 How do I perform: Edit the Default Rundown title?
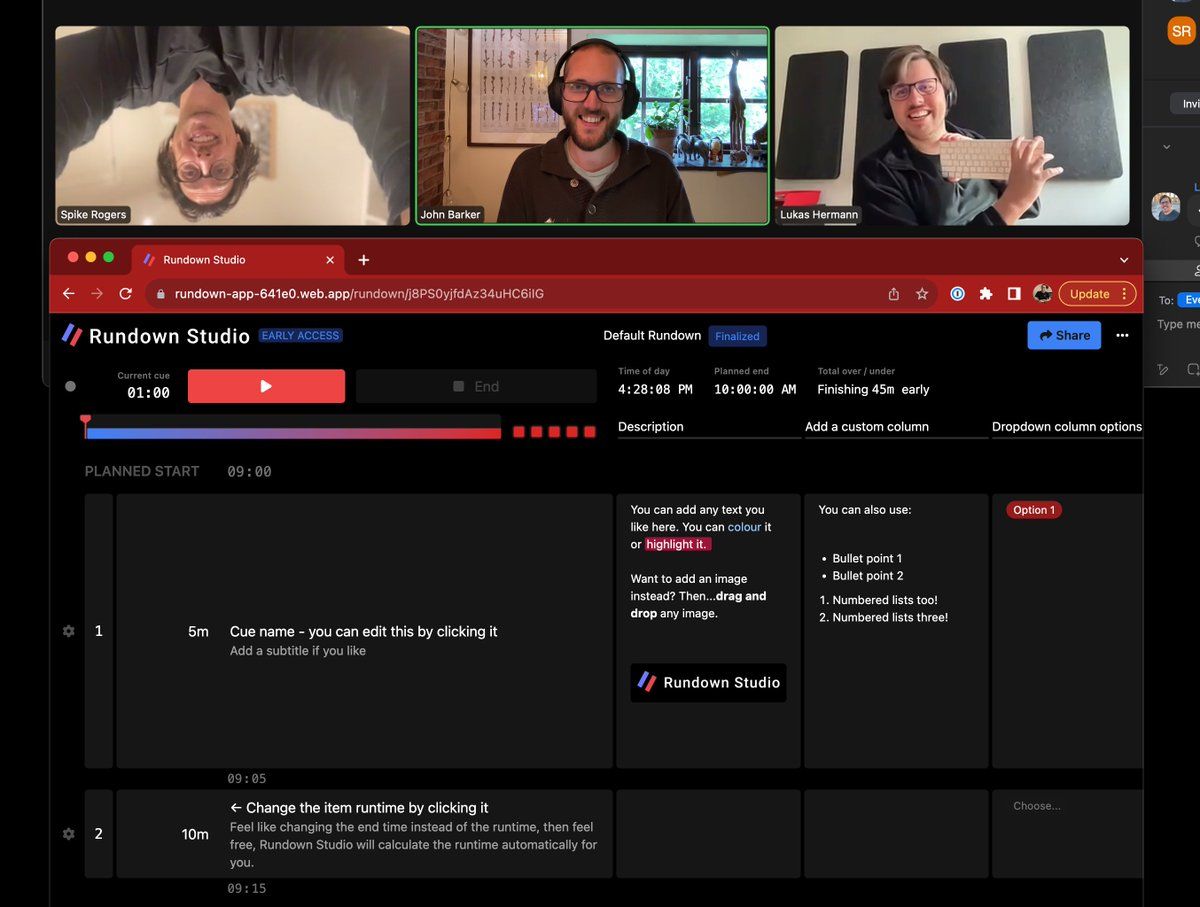pyautogui.click(x=652, y=336)
